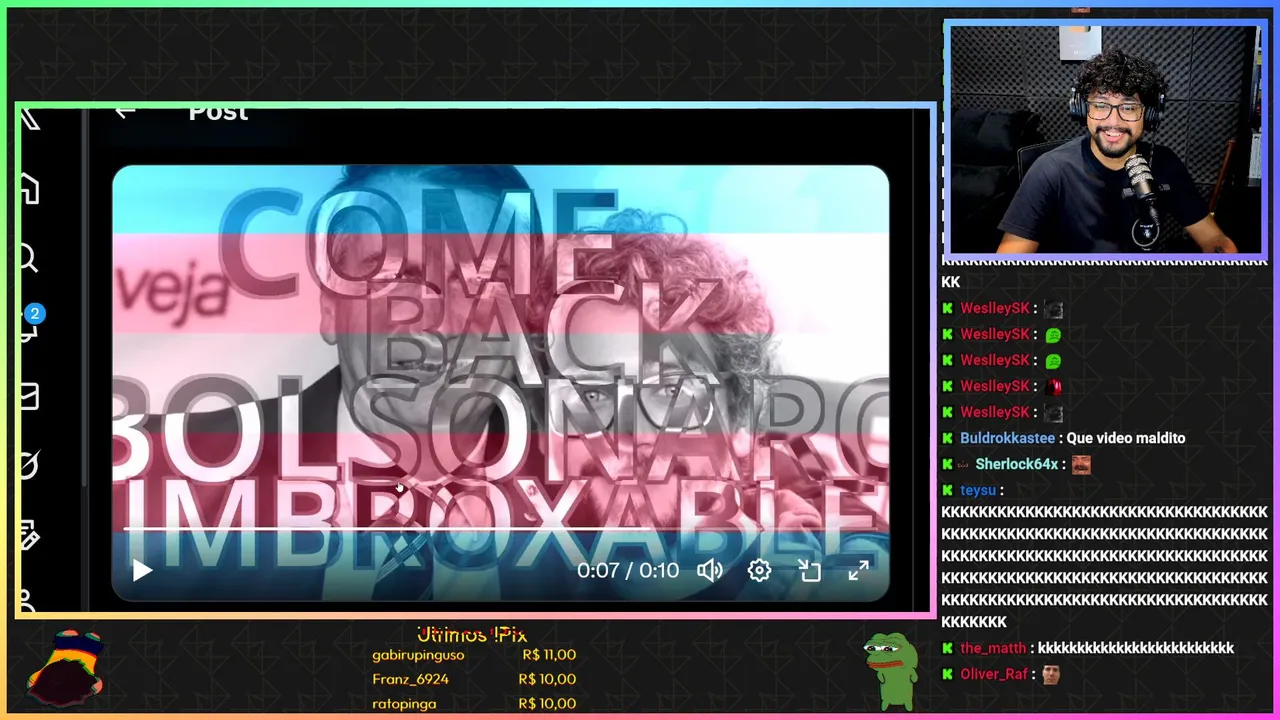The image size is (1280, 720).
Task: Seek on the video progress bar
Action: (500, 527)
